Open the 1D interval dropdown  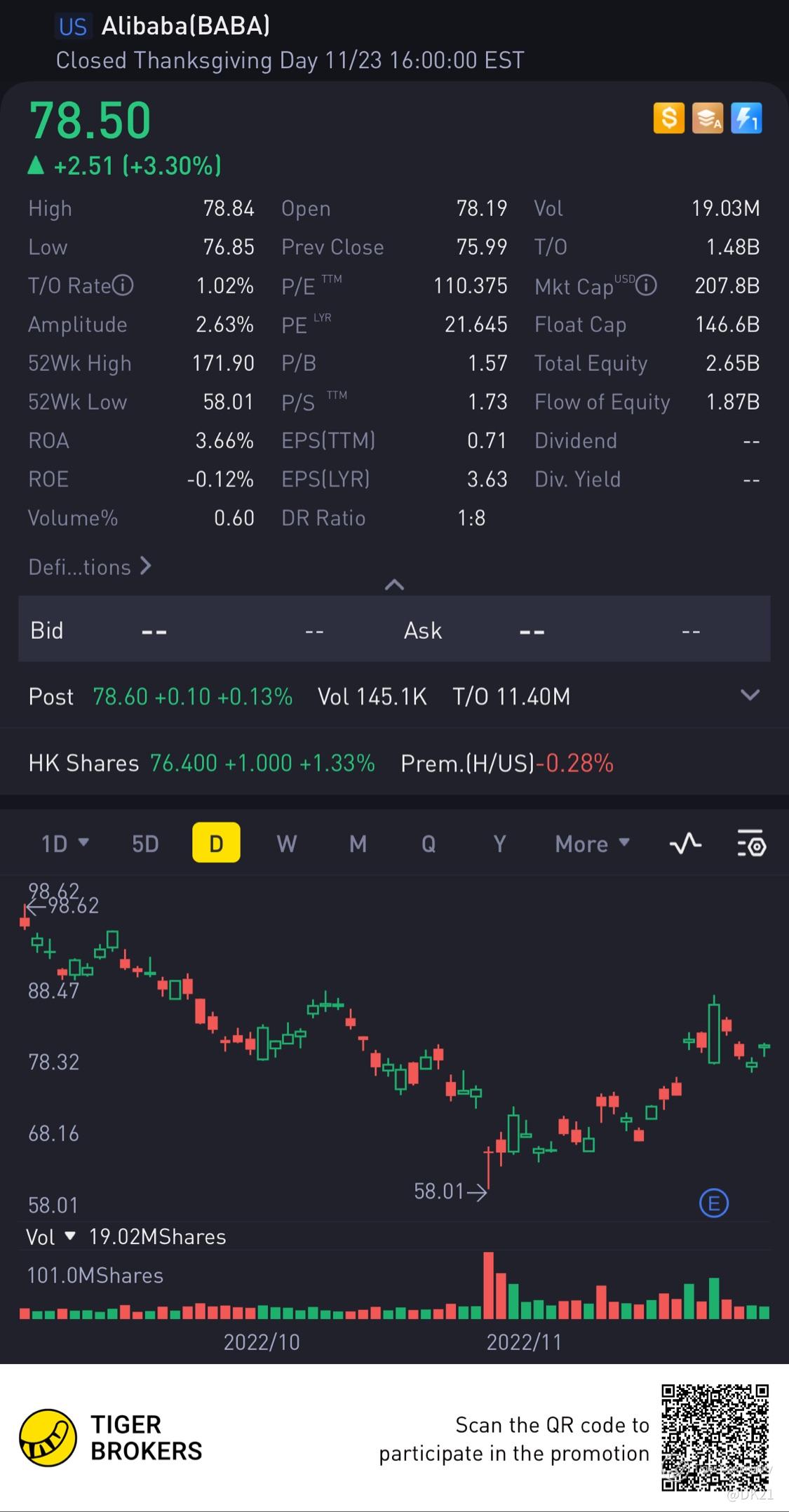coord(65,843)
